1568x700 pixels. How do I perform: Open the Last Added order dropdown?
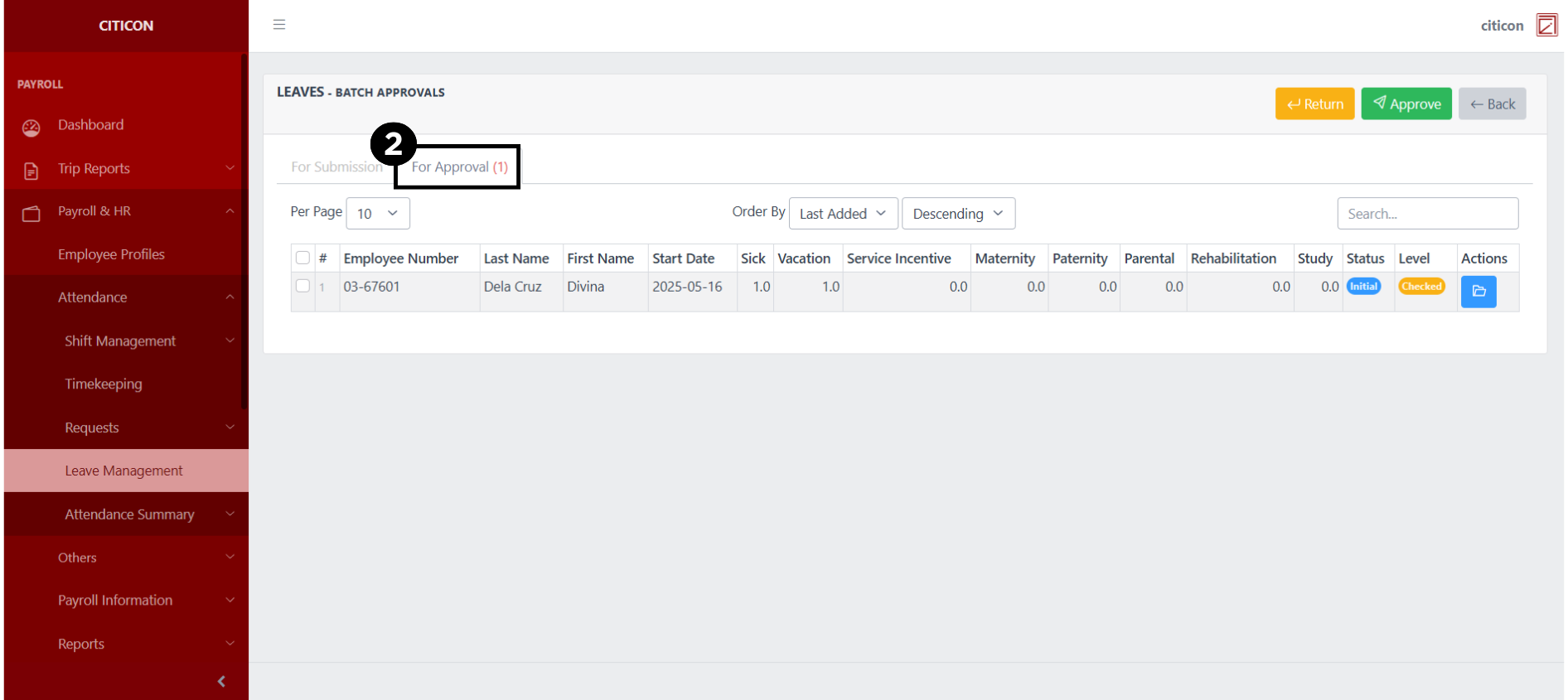pos(842,214)
